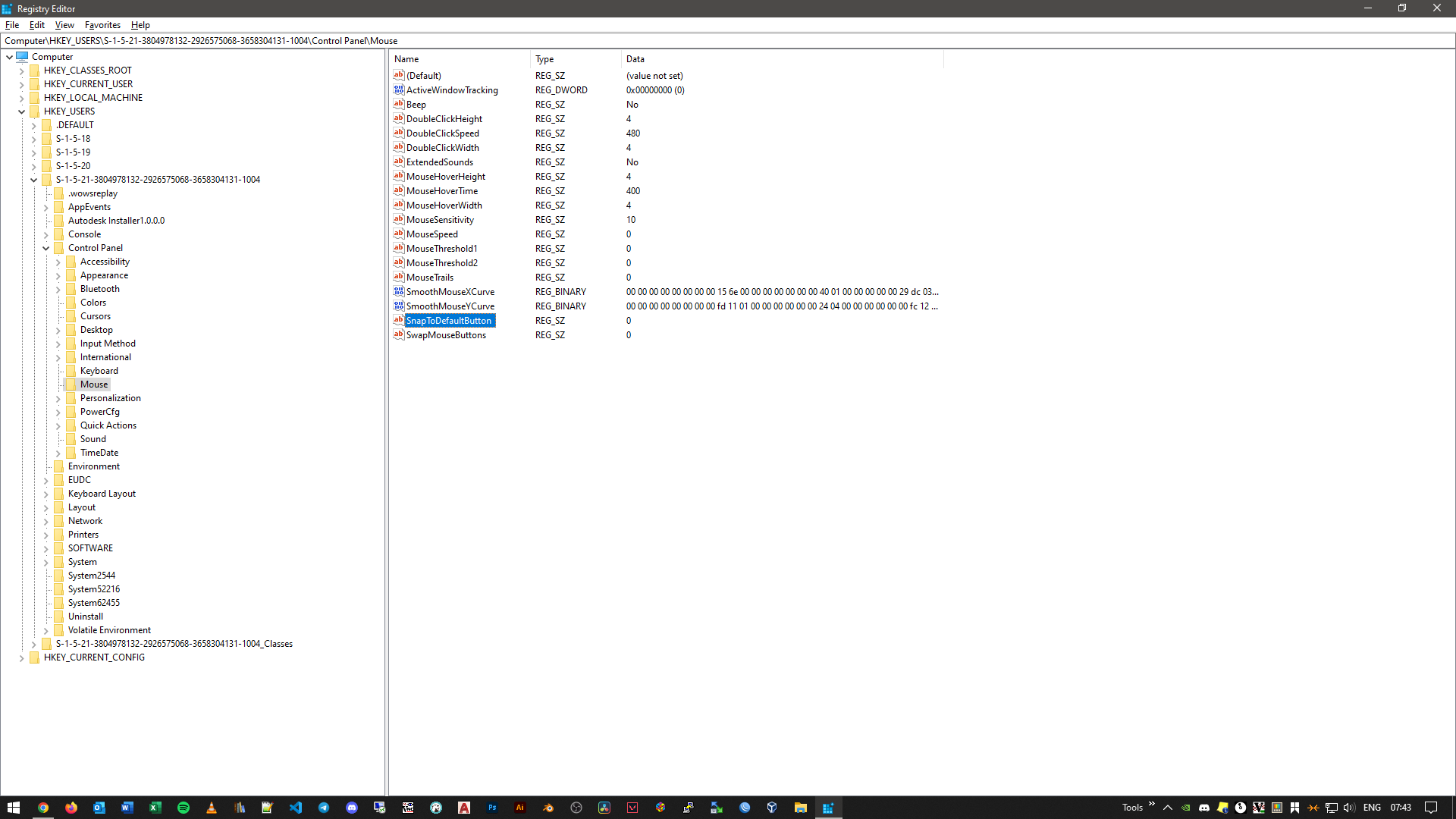
Task: Select the Colors key in tree
Action: click(93, 303)
